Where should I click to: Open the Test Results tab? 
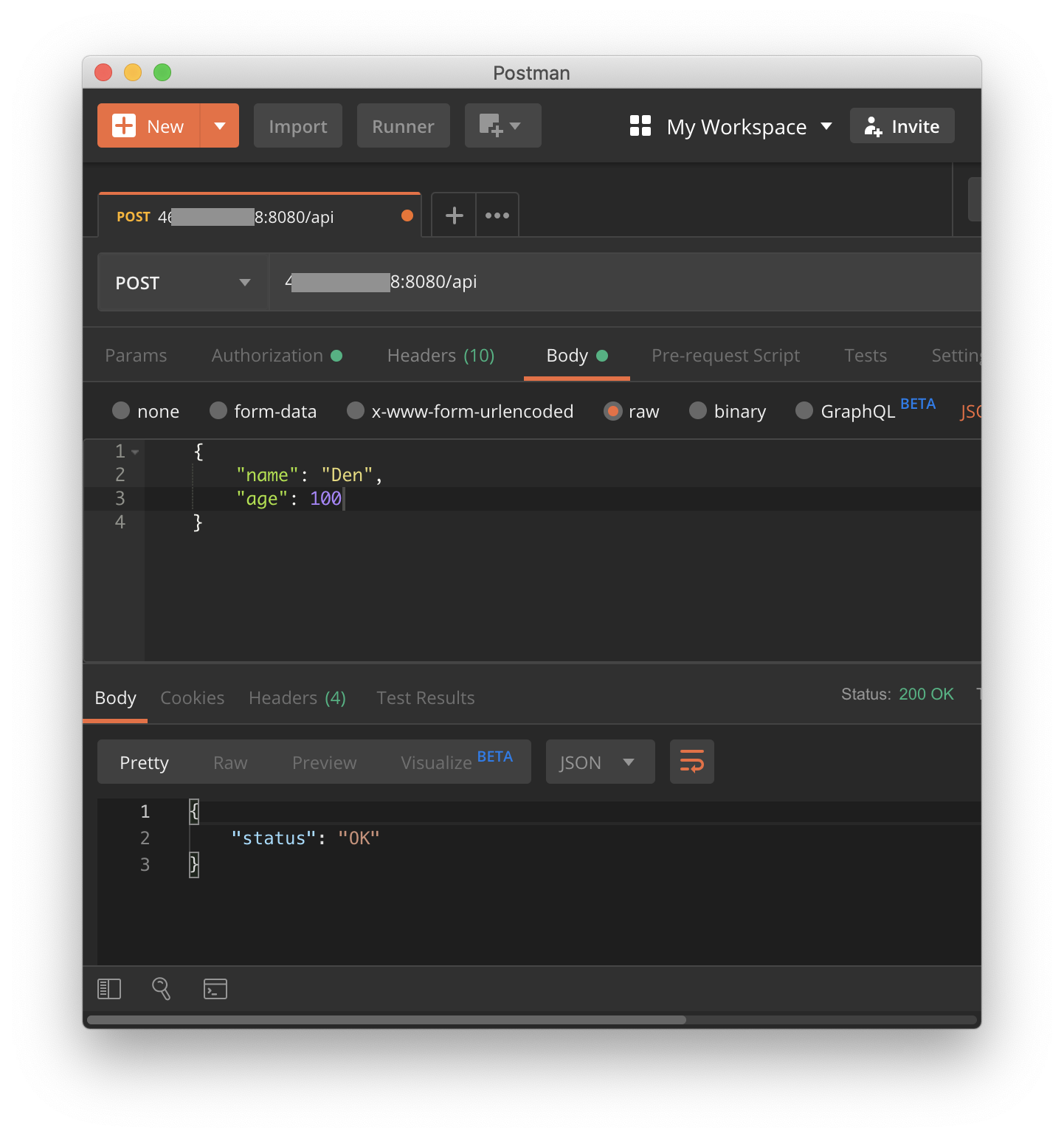[x=426, y=698]
